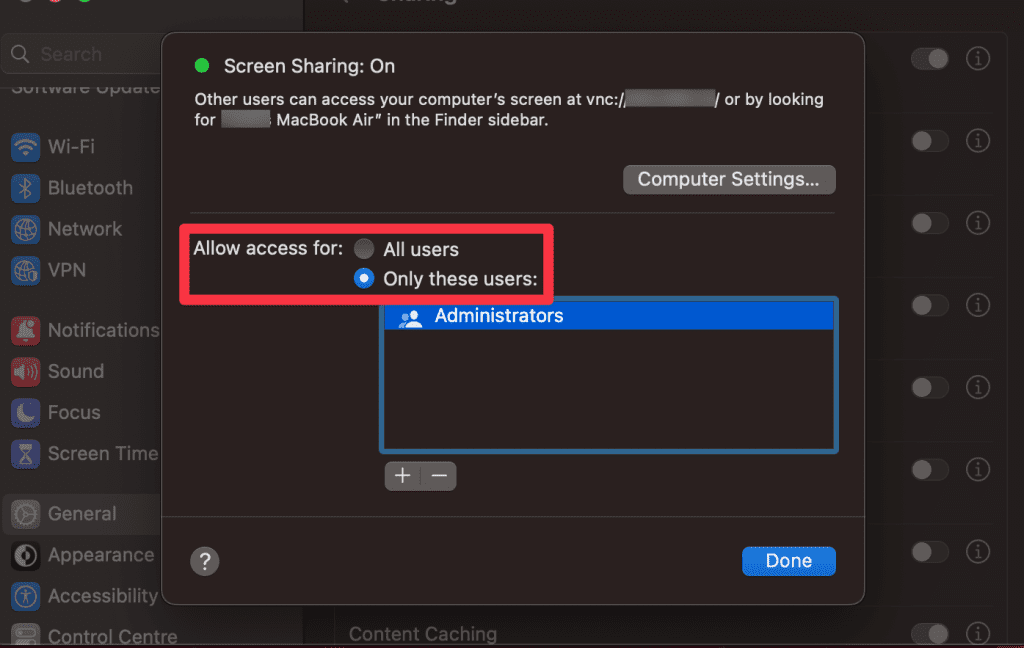Add a user with the plus button

click(402, 476)
